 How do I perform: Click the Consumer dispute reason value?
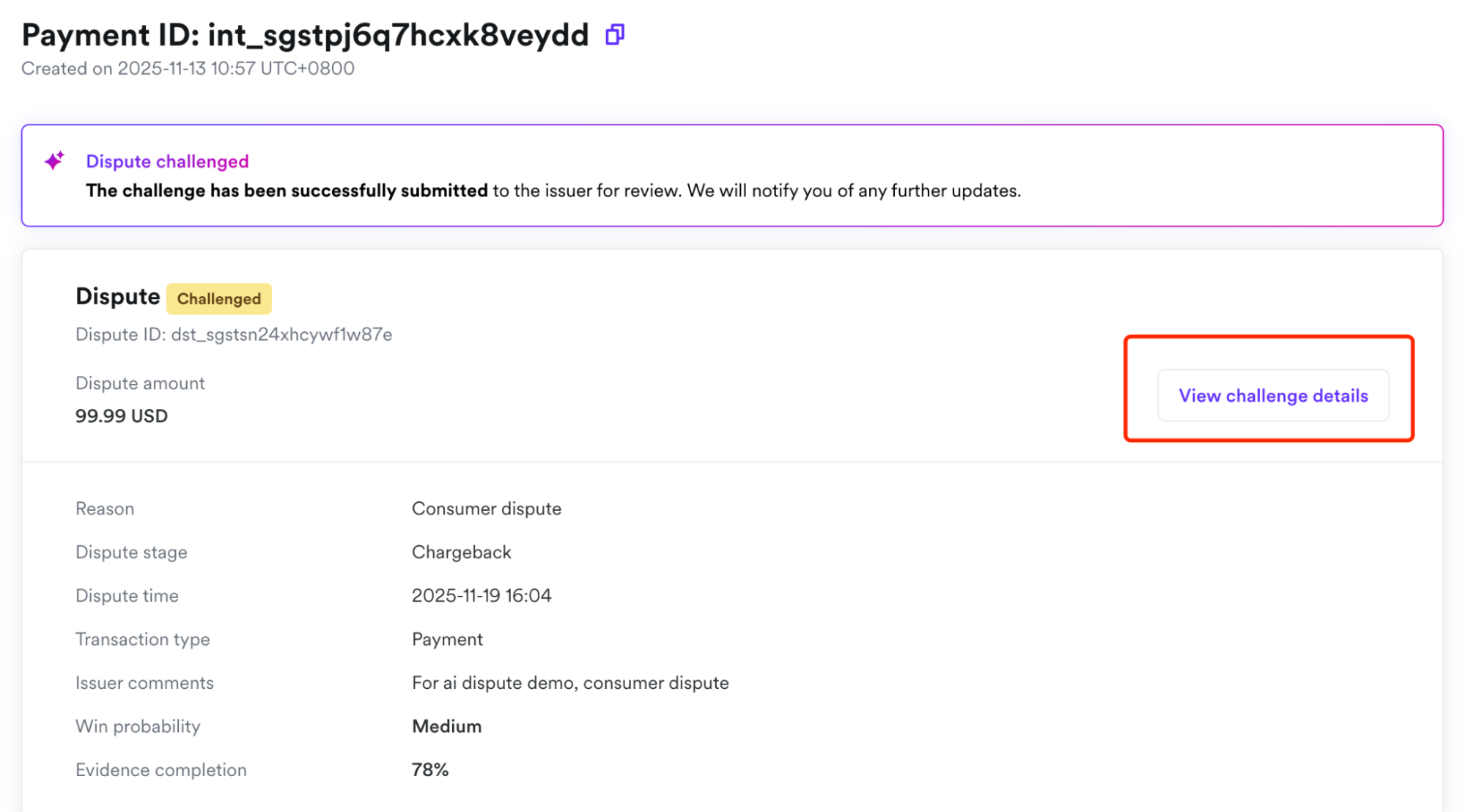pos(486,508)
